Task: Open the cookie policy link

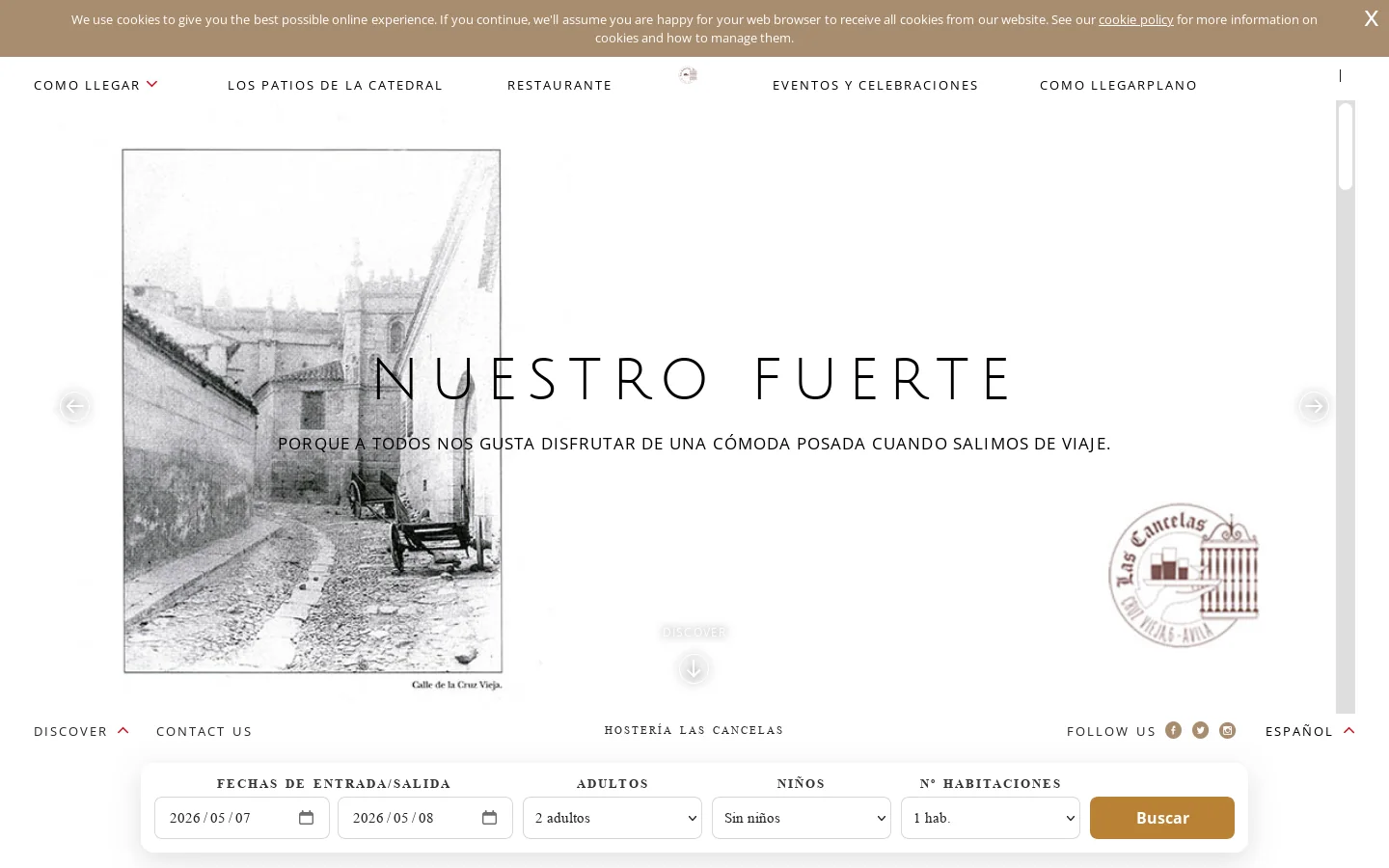Action: click(x=1135, y=19)
